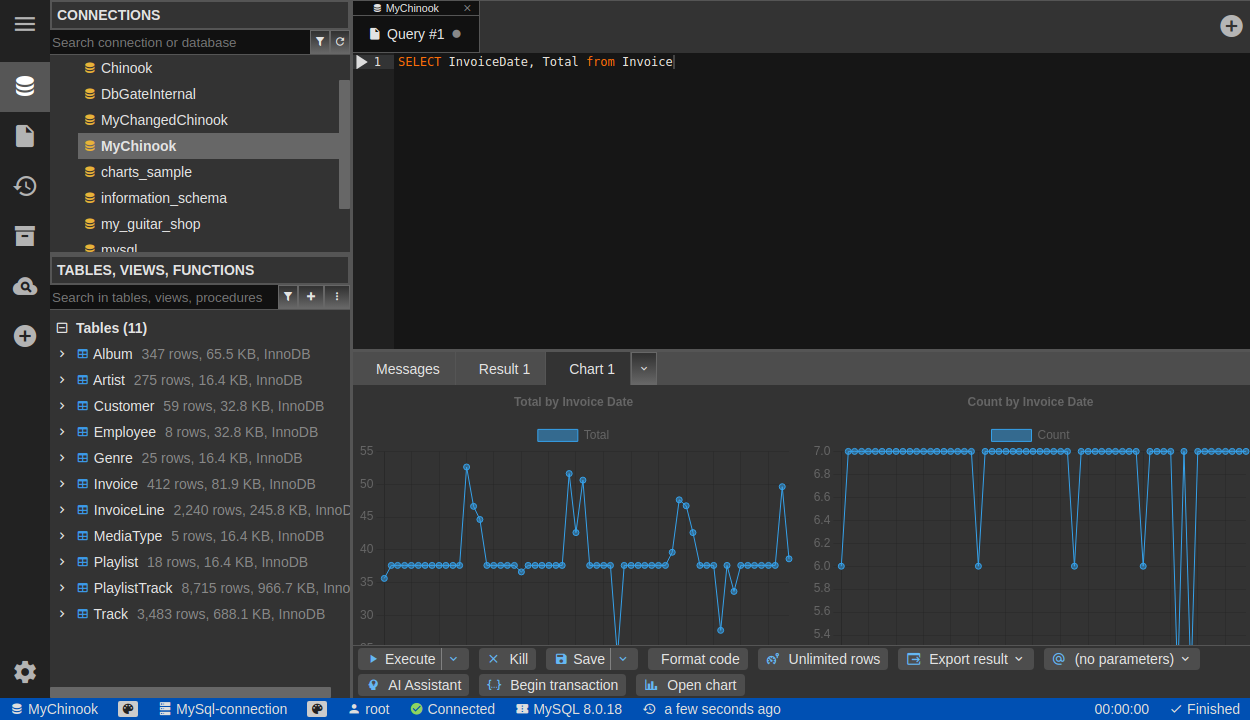The height and width of the screenshot is (720, 1250).
Task: Toggle the Count series legend in chart
Action: [1011, 435]
